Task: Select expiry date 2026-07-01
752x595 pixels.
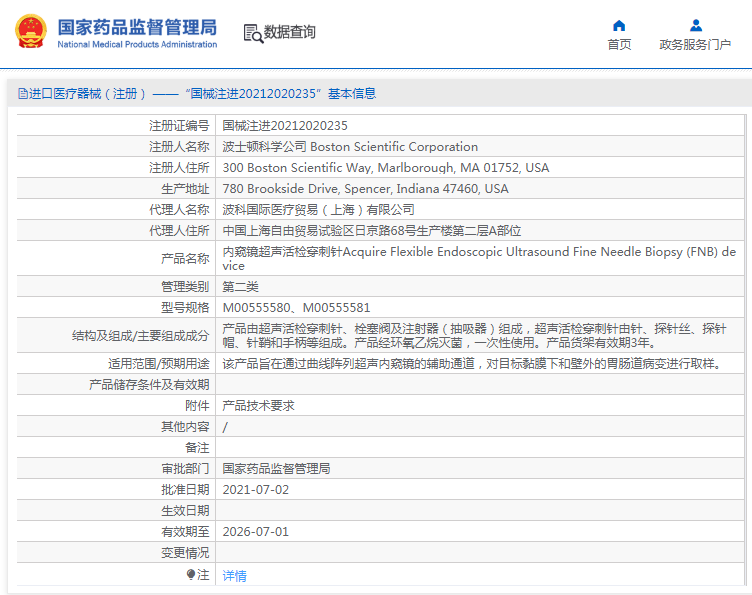Action: 256,532
